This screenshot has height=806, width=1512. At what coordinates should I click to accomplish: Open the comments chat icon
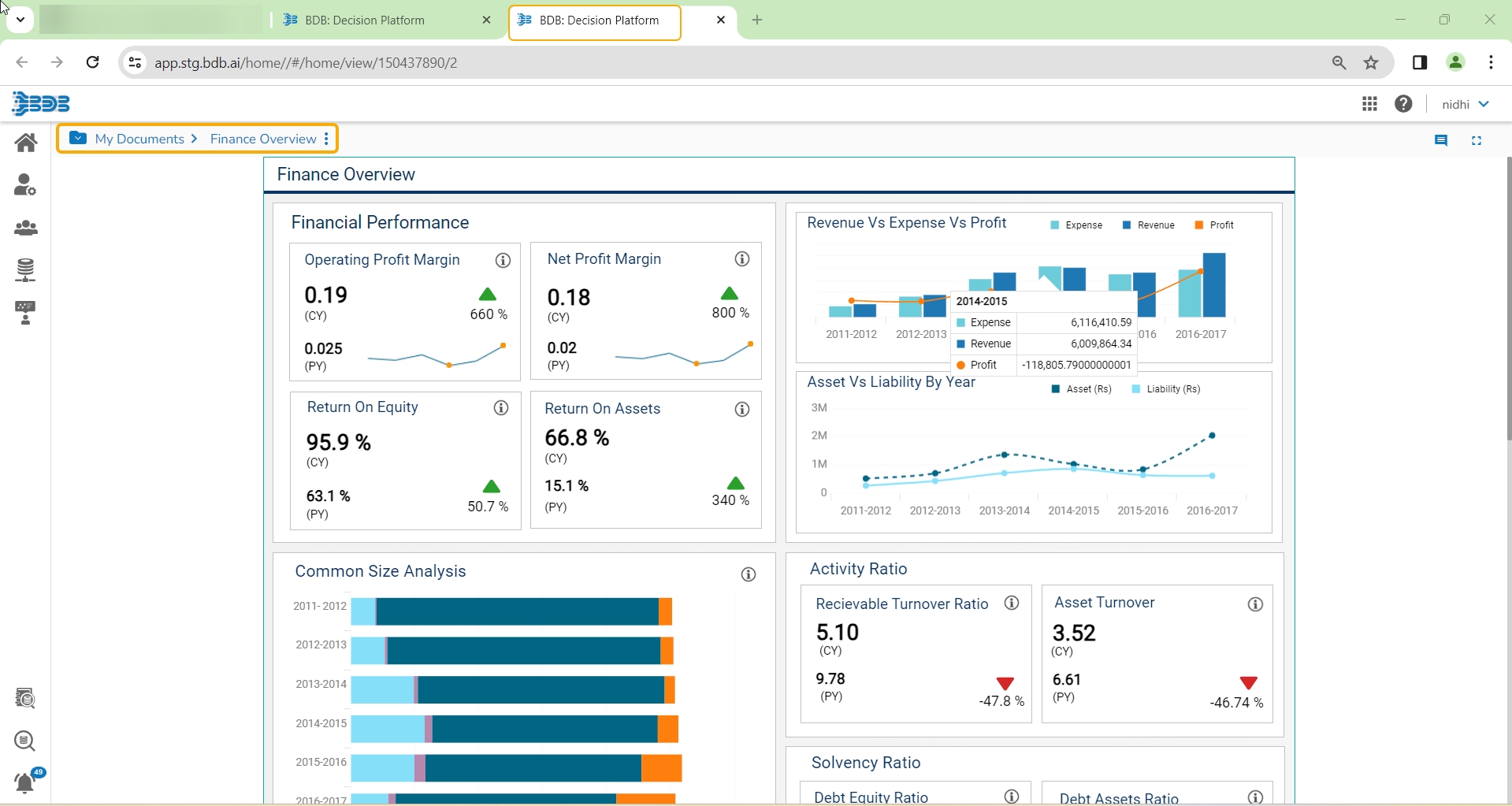coord(1441,141)
